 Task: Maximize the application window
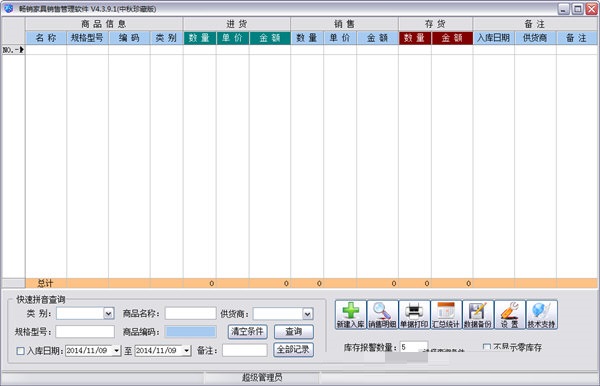[577, 9]
